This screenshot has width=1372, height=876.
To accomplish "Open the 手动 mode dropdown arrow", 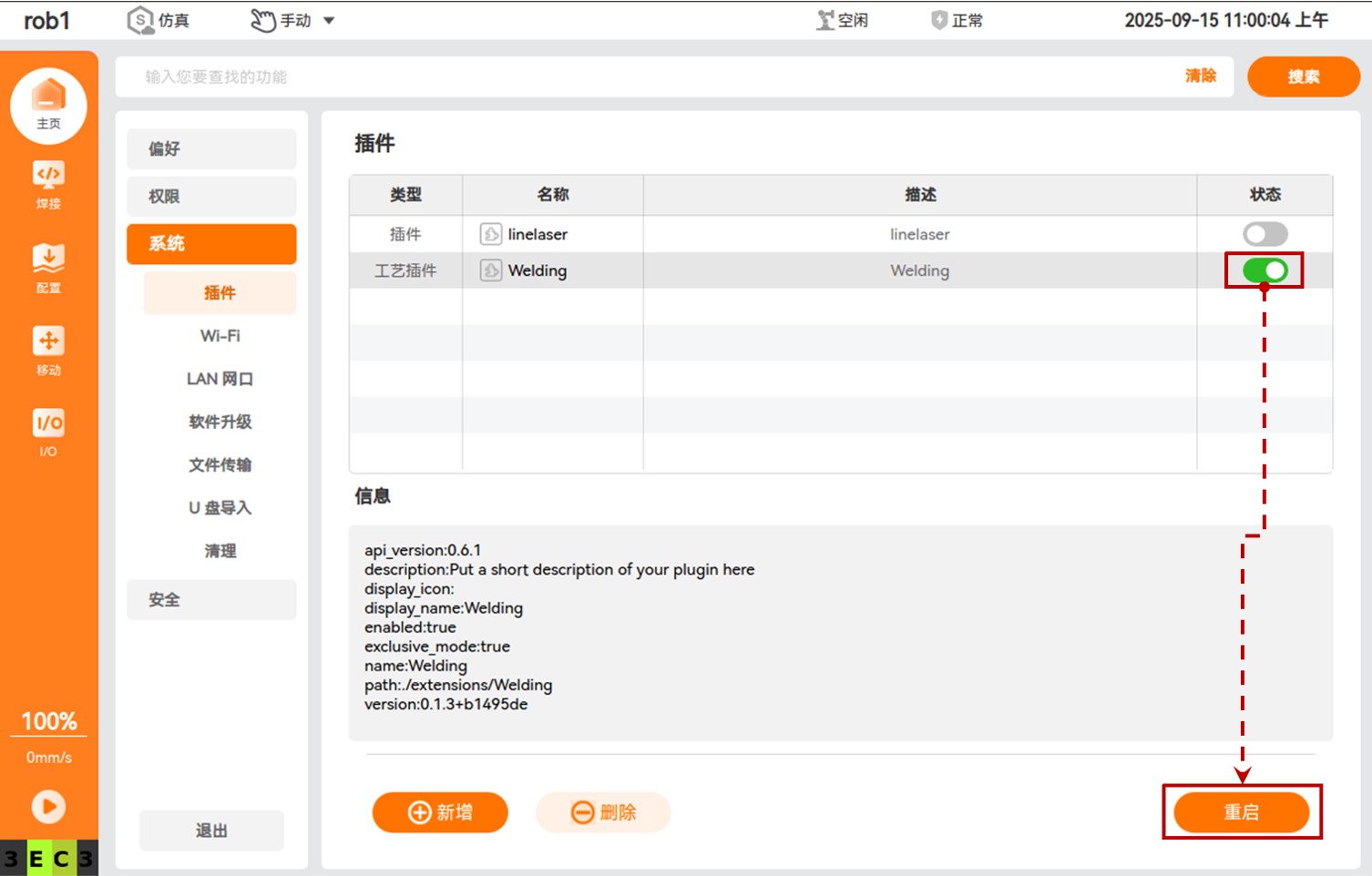I will [x=329, y=20].
